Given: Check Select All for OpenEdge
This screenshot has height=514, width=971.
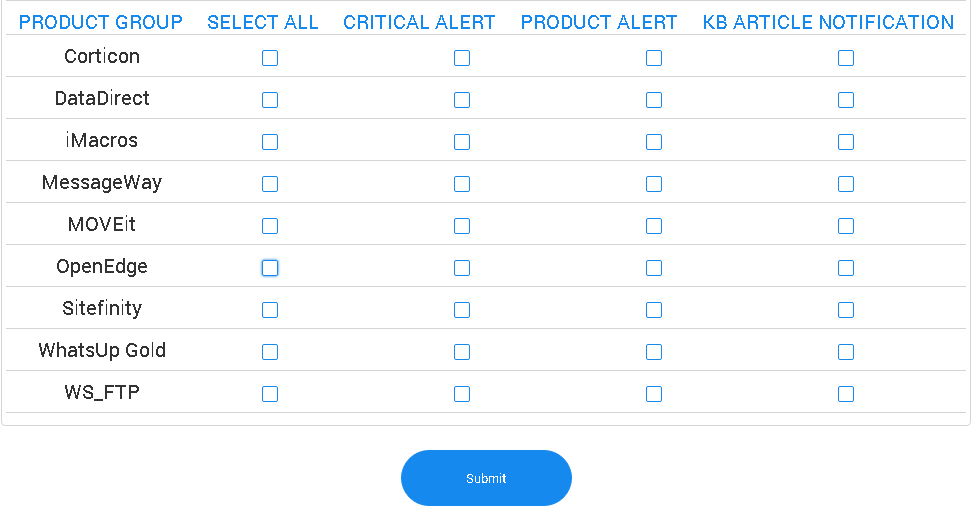Looking at the screenshot, I should pyautogui.click(x=270, y=268).
